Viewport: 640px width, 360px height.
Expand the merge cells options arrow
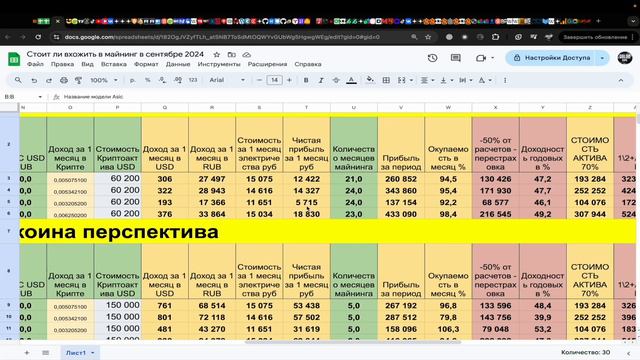[411, 80]
